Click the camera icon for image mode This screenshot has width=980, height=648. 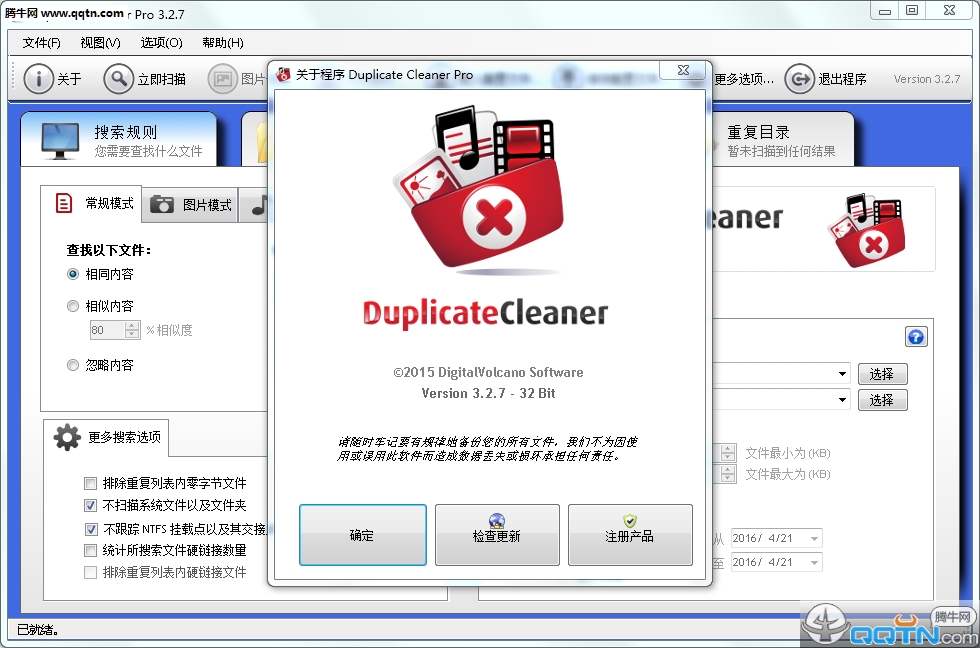pos(162,204)
